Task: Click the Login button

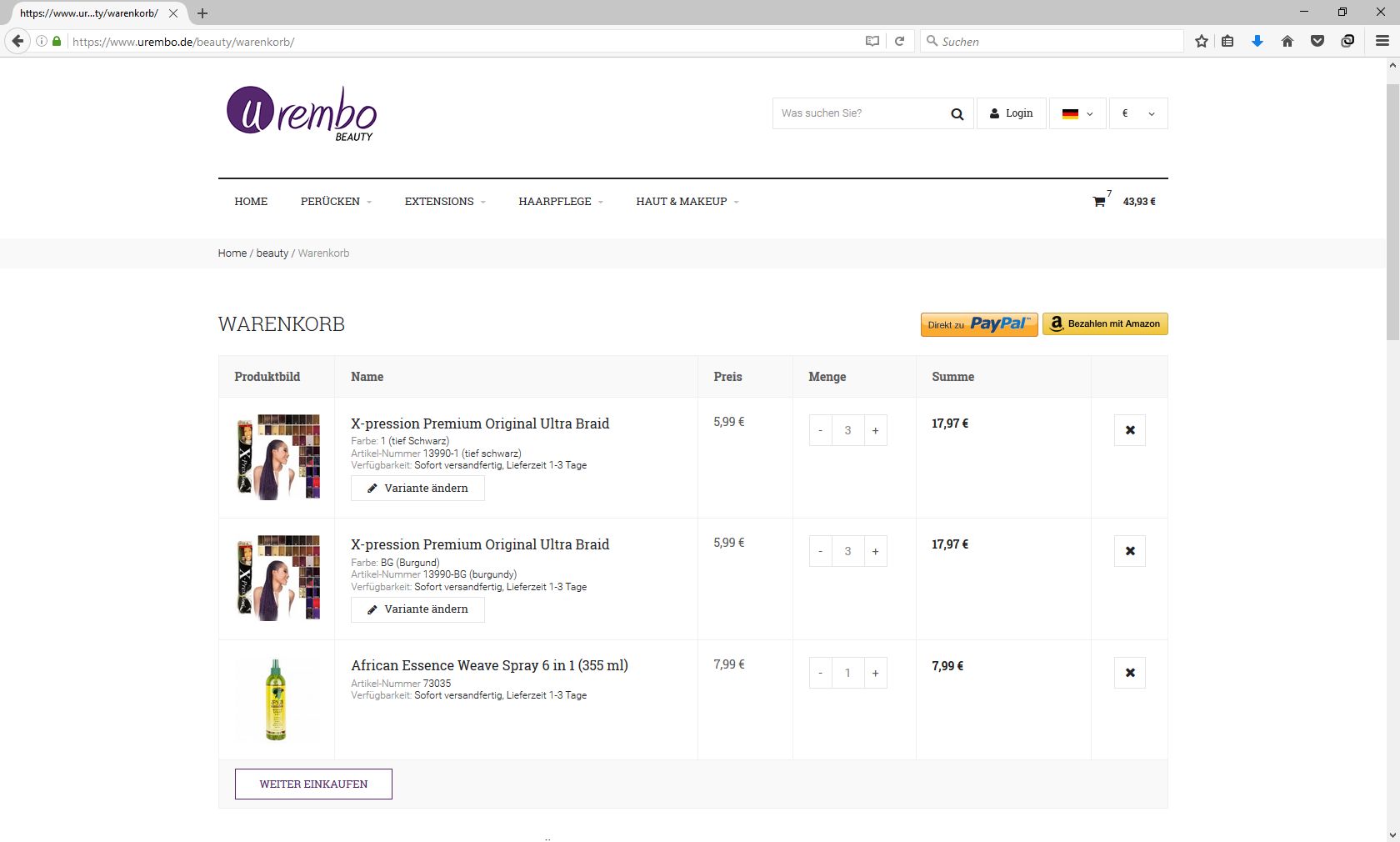Action: tap(1012, 113)
